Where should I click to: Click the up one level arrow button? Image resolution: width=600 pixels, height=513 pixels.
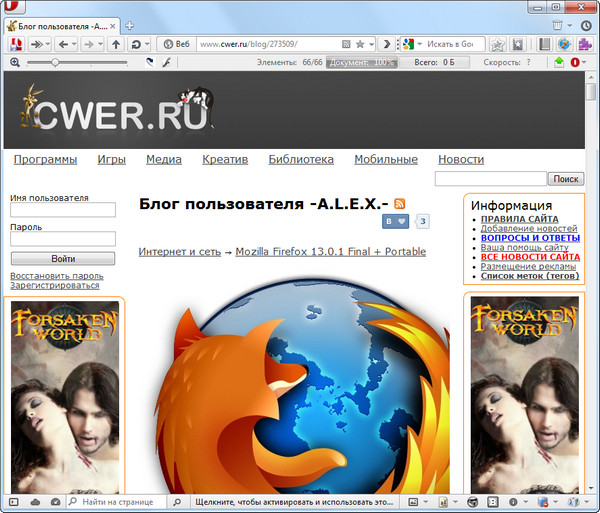point(115,44)
